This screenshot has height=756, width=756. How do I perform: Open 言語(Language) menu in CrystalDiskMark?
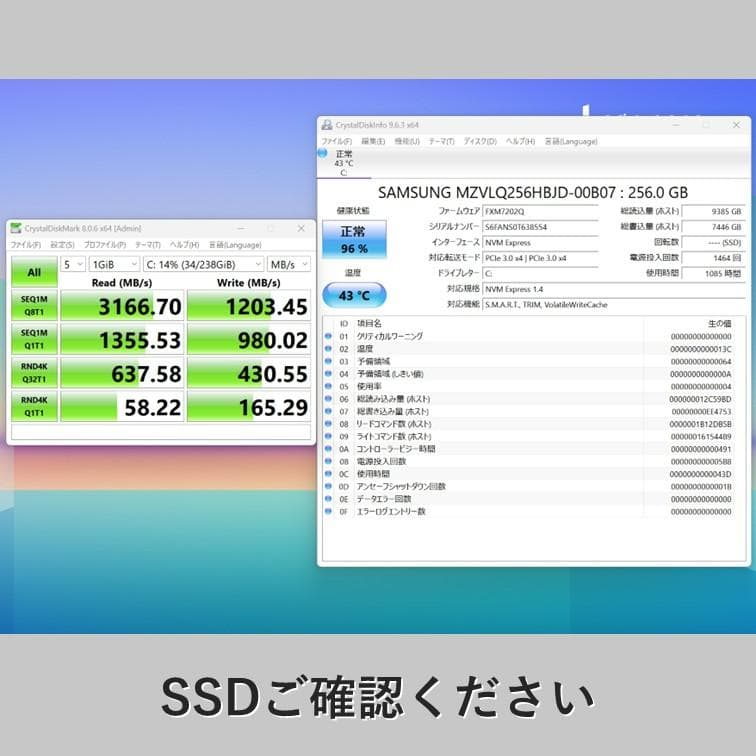click(235, 245)
